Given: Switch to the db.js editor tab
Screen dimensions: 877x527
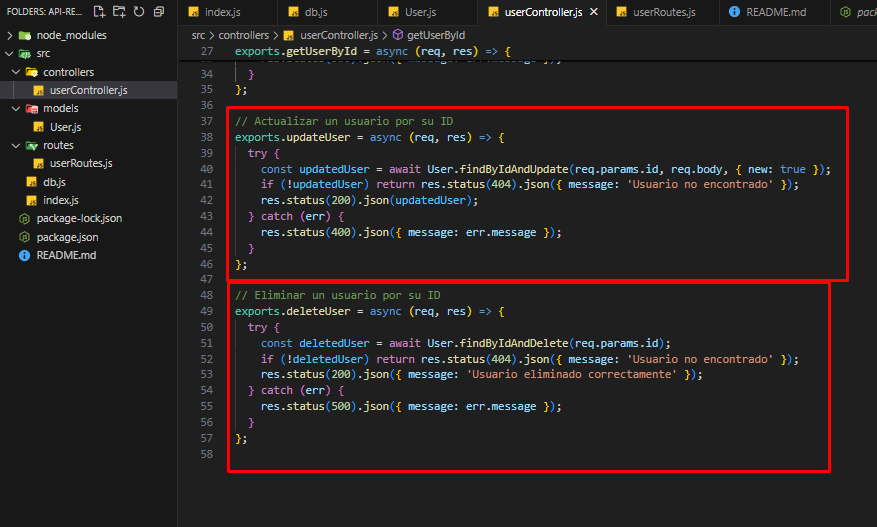Looking at the screenshot, I should point(327,12).
